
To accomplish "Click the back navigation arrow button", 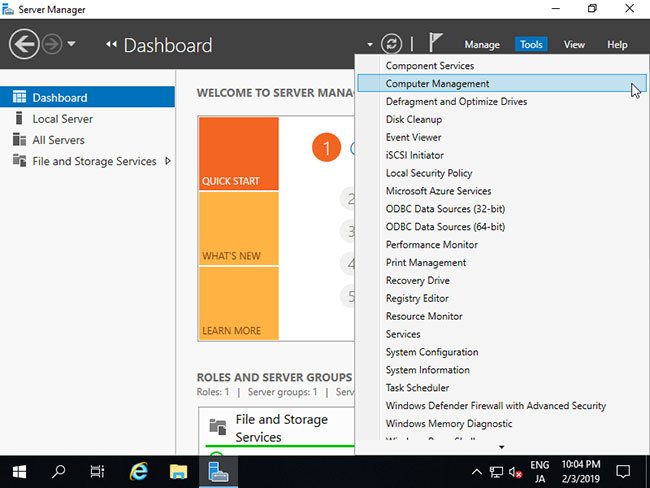I will coord(24,44).
